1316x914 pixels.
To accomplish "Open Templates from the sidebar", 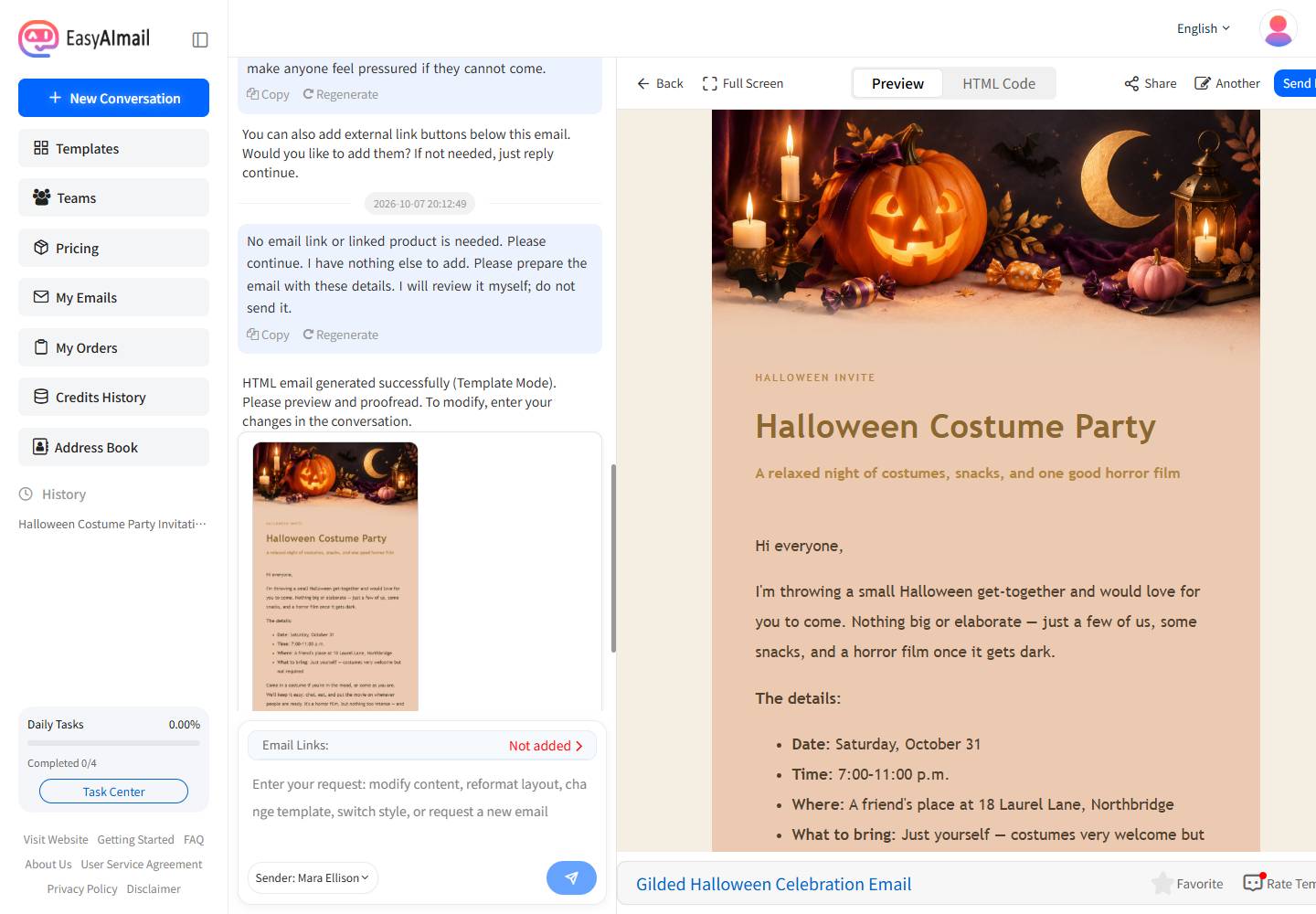I will pos(113,148).
